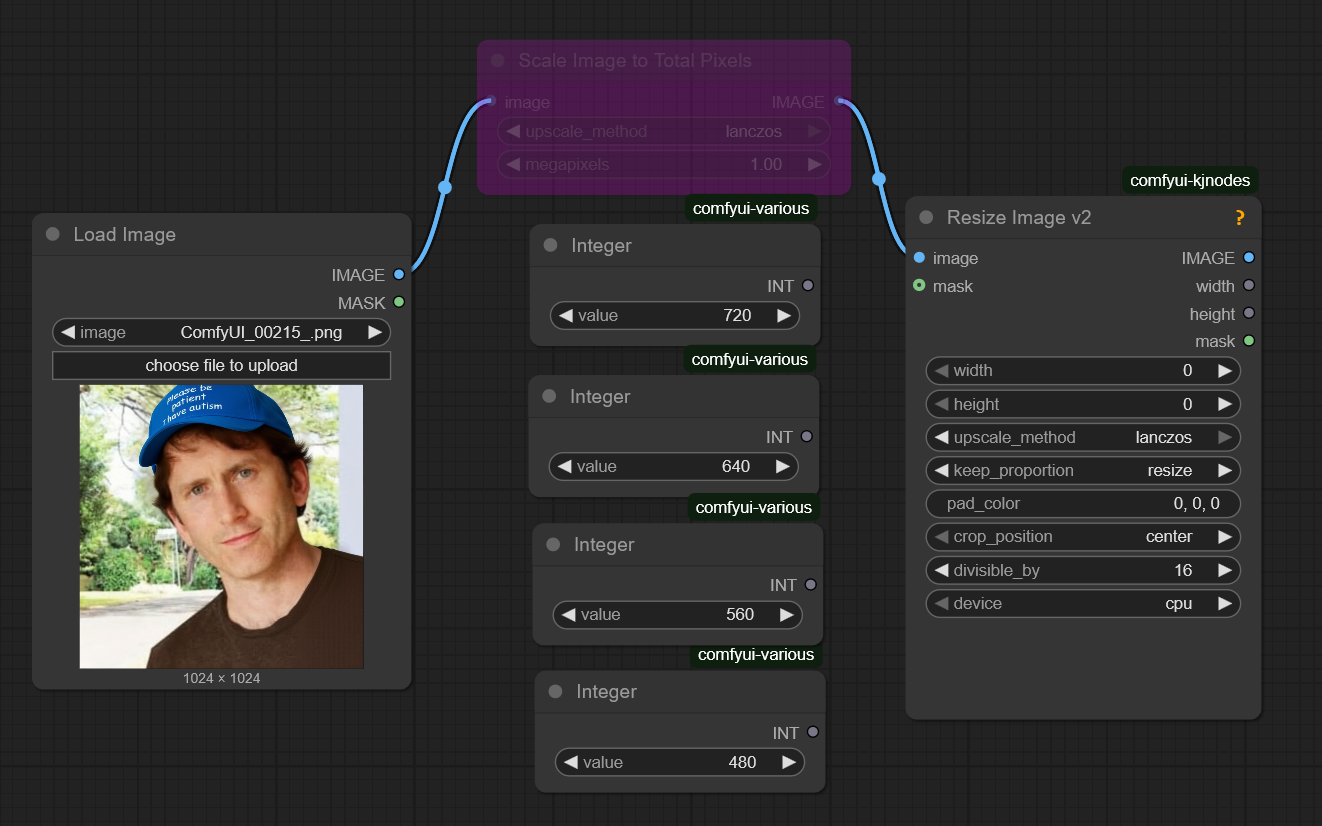Viewport: 1322px width, 826px height.
Task: Open the crop_position dropdown showing center
Action: pos(1083,536)
